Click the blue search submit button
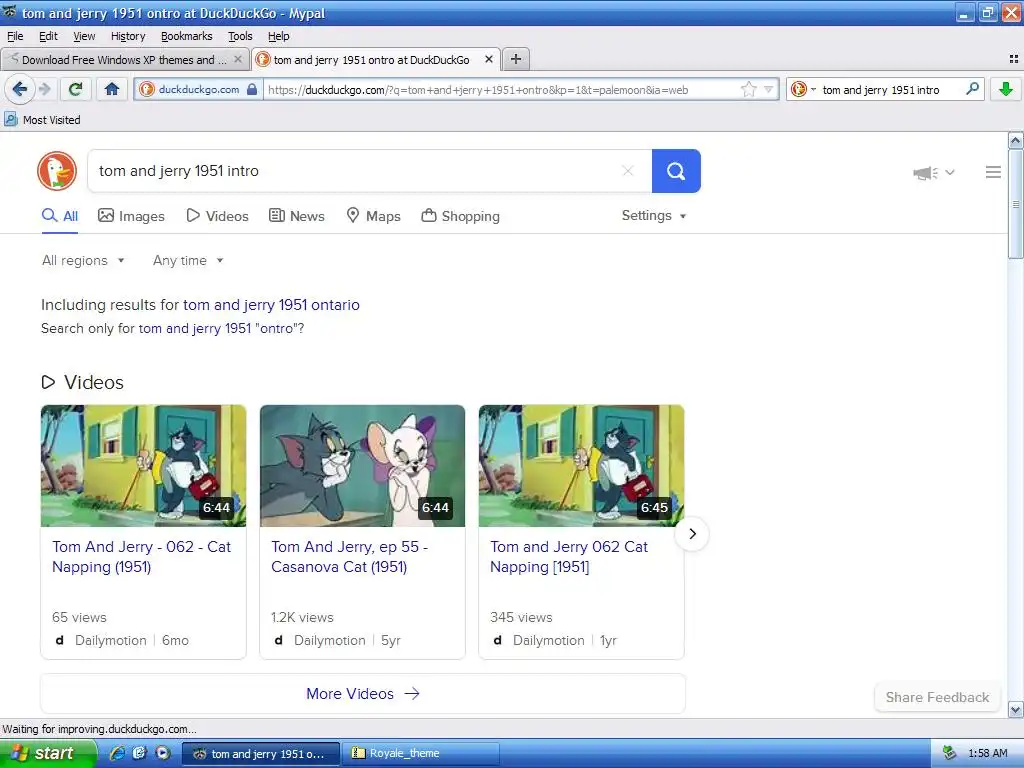 [x=676, y=171]
